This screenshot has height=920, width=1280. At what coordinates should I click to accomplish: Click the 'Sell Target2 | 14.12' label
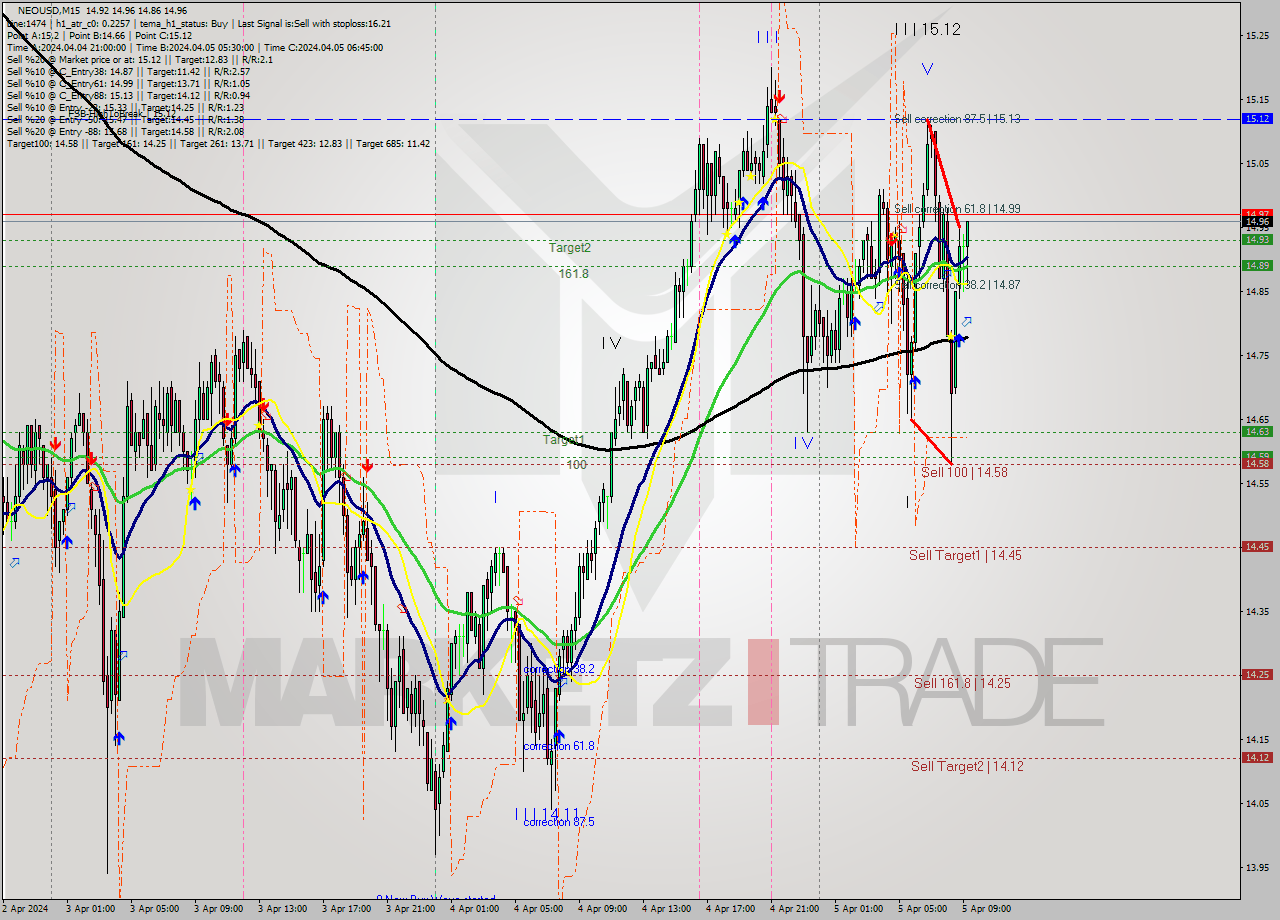click(967, 766)
